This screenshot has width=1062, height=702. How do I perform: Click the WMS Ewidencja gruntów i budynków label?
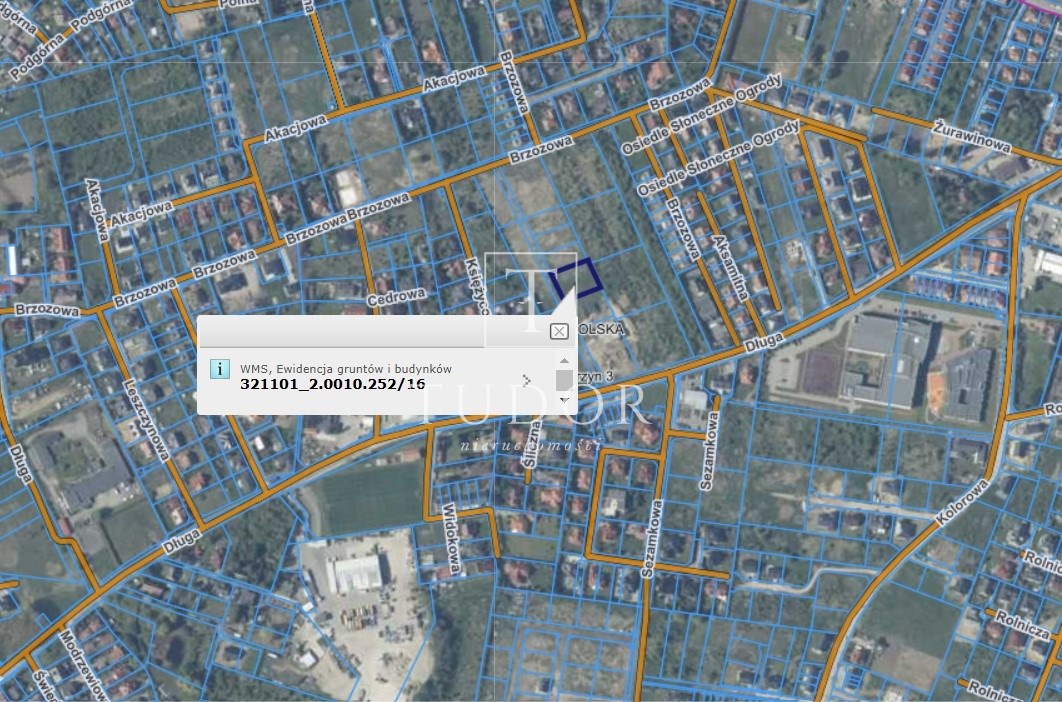[x=345, y=369]
